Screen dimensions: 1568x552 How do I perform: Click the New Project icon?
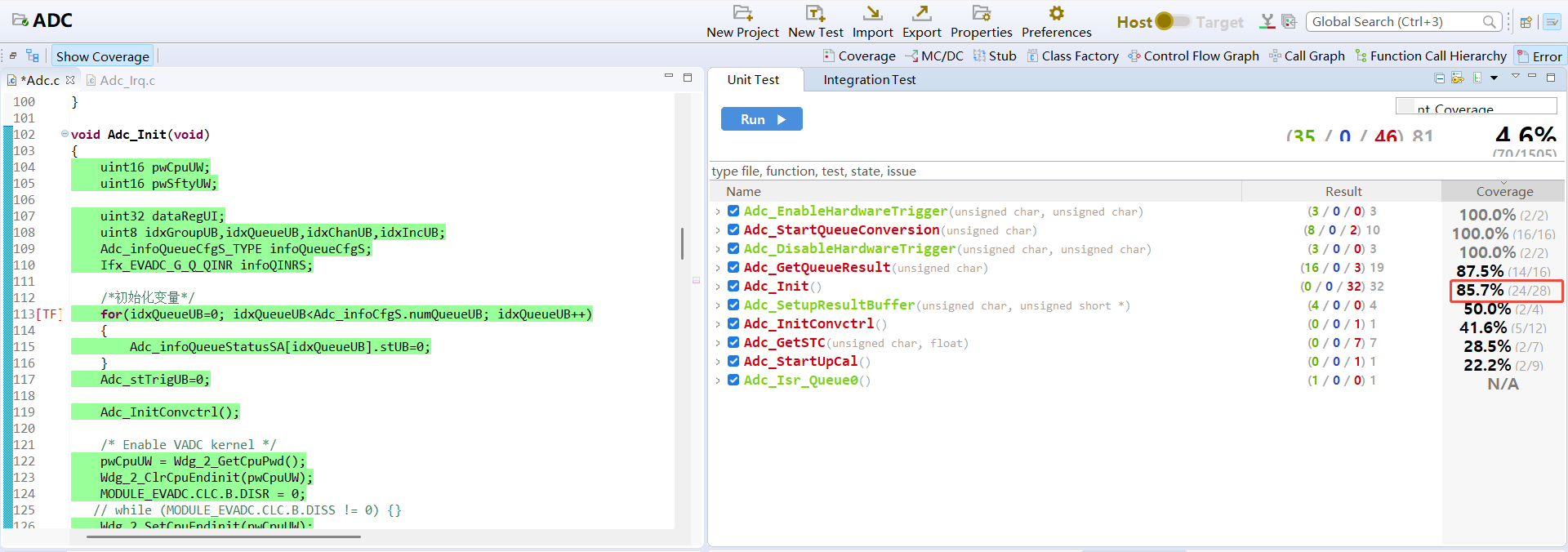742,13
